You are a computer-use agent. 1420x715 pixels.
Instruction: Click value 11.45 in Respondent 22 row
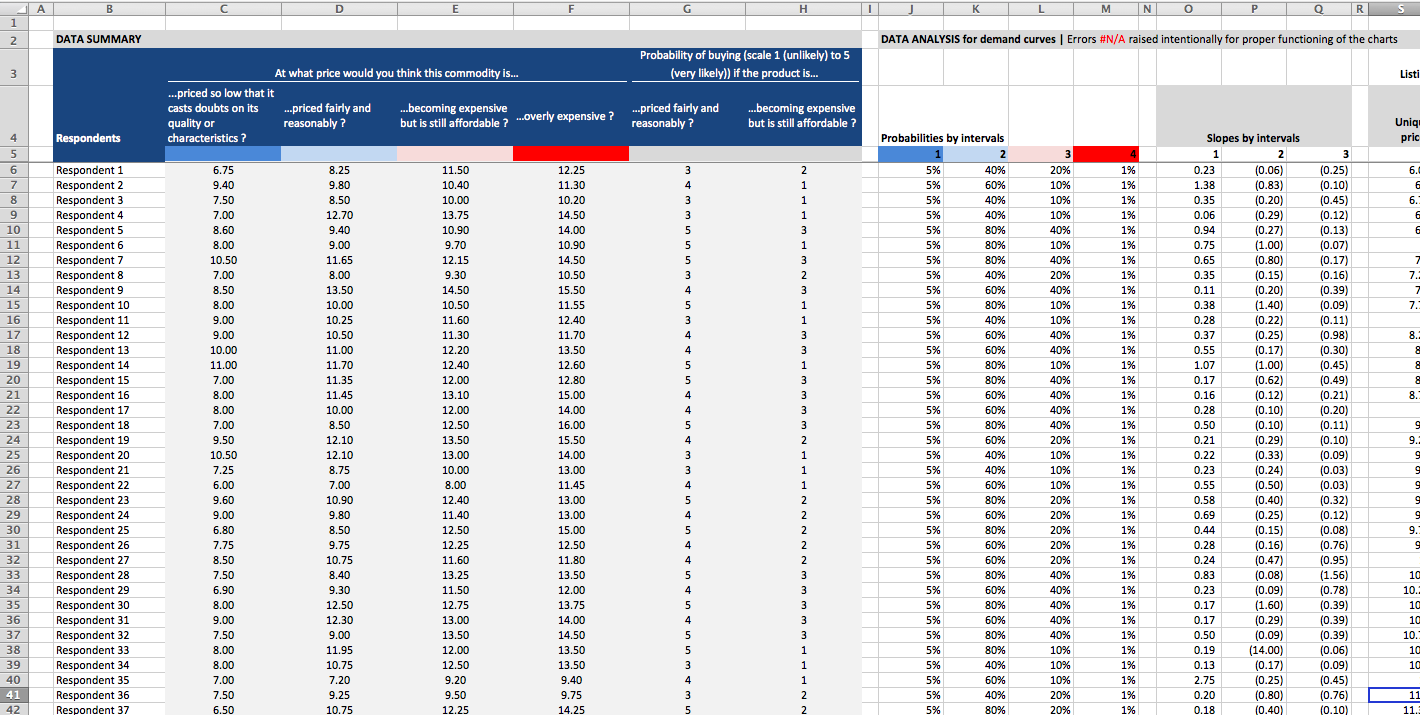tap(571, 485)
